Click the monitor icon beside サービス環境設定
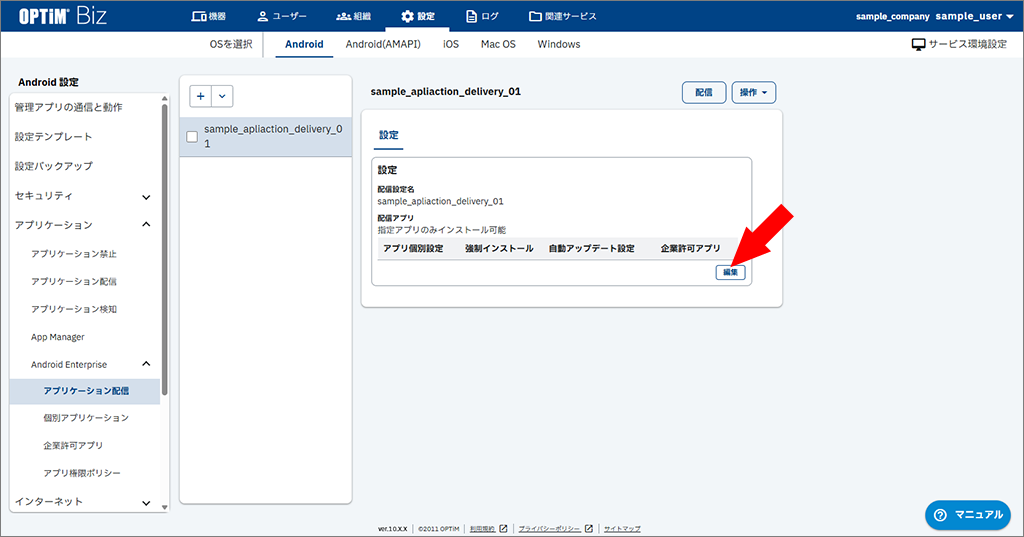 [x=918, y=44]
